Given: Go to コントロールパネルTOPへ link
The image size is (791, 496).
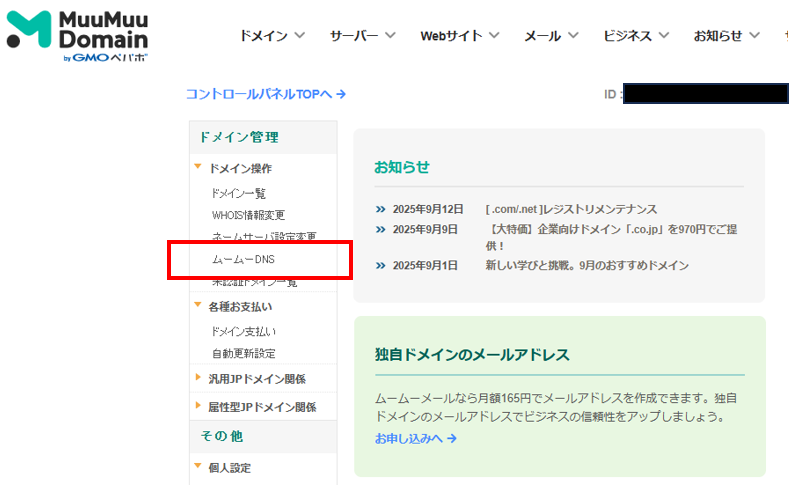Looking at the screenshot, I should click(x=266, y=94).
